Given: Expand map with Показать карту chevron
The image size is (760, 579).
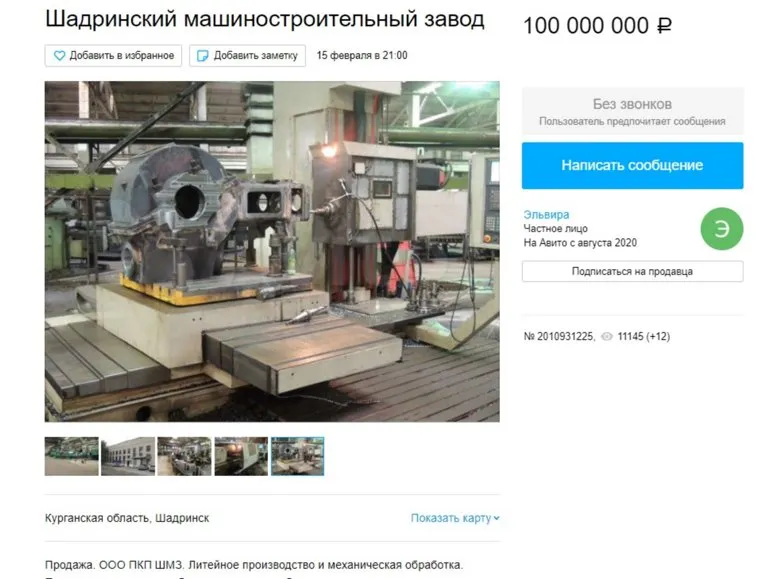Looking at the screenshot, I should pos(496,518).
